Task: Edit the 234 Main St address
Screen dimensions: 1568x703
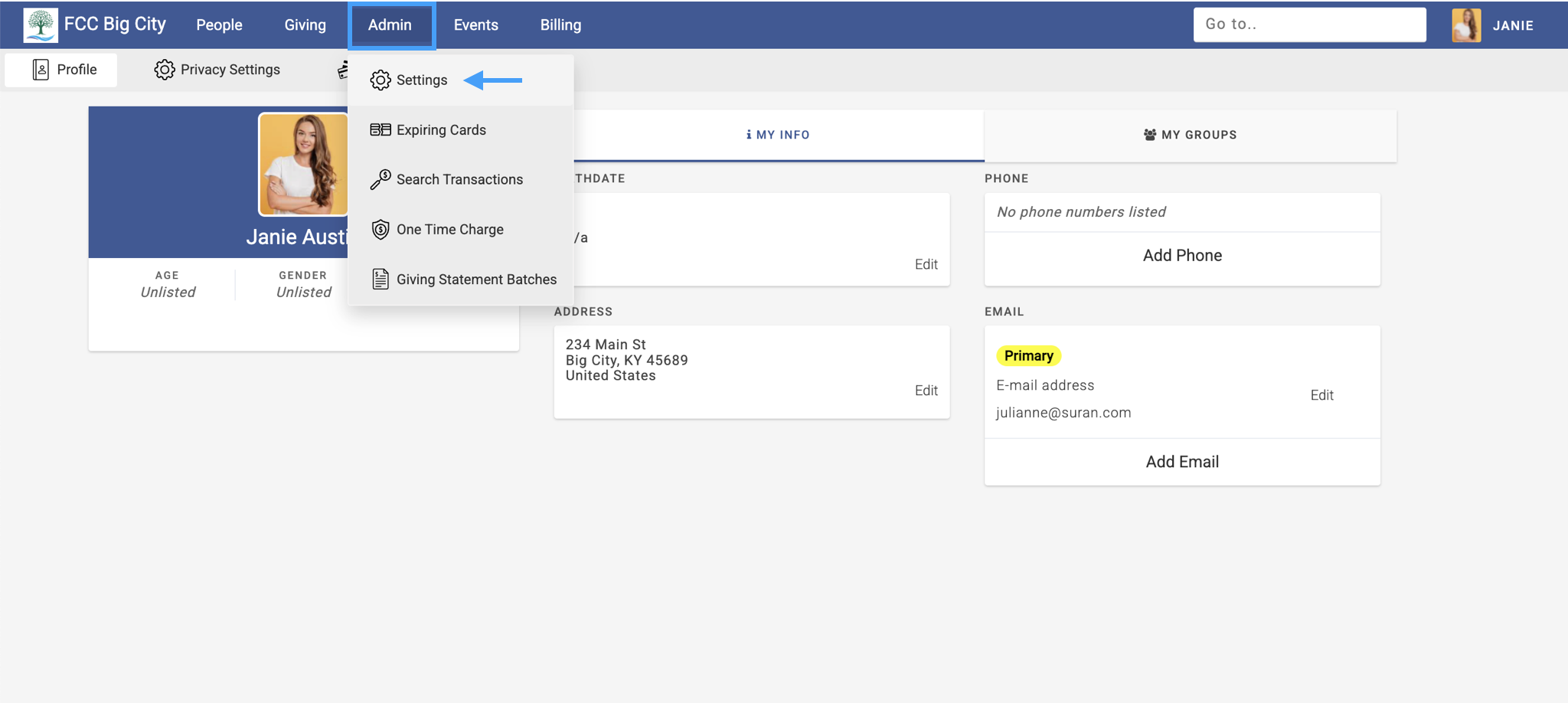Action: click(x=926, y=390)
